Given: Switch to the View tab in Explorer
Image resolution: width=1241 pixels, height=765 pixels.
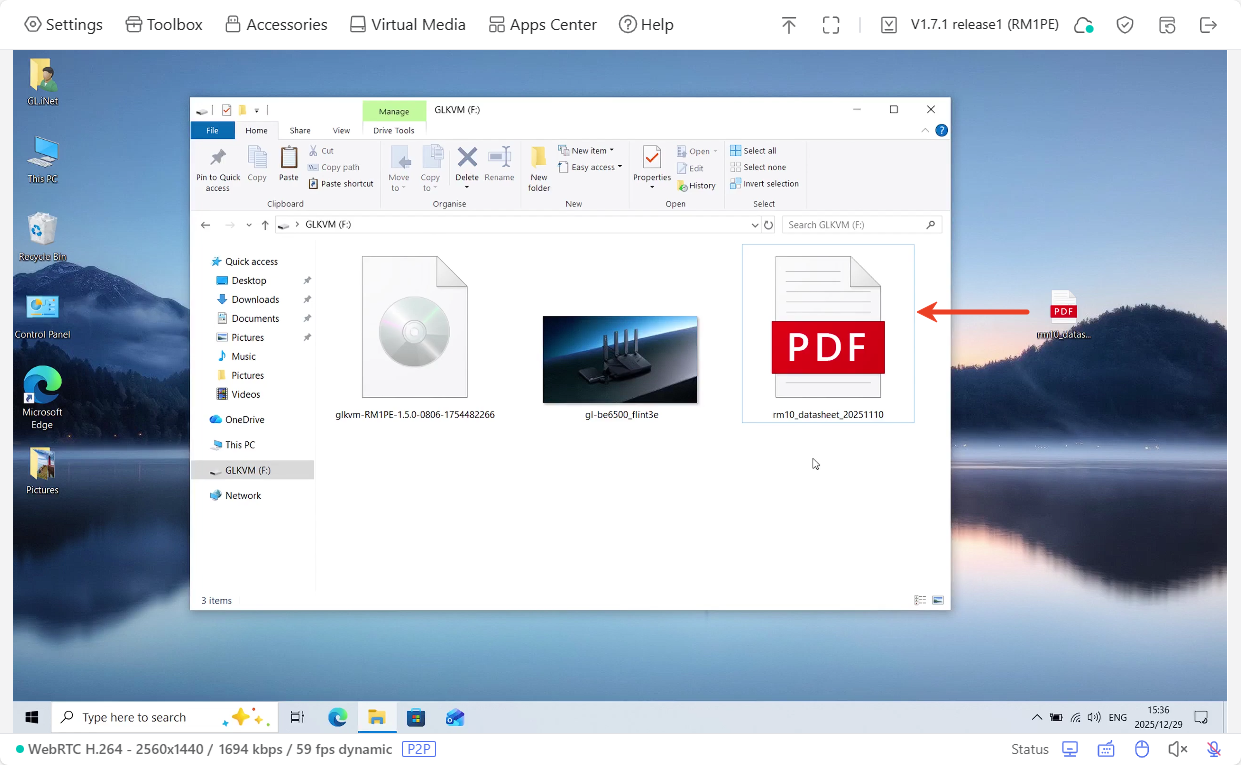Looking at the screenshot, I should [x=341, y=130].
